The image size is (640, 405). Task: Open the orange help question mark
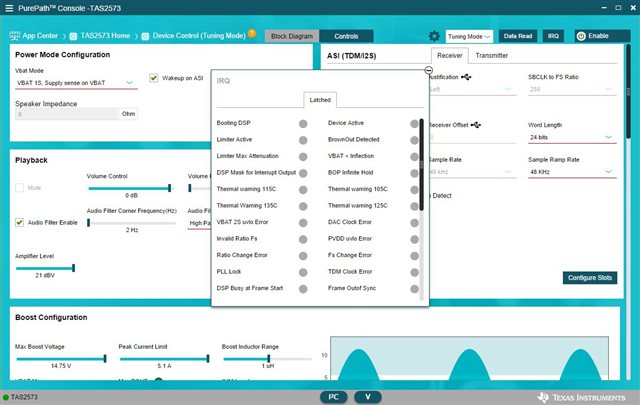[x=252, y=33]
